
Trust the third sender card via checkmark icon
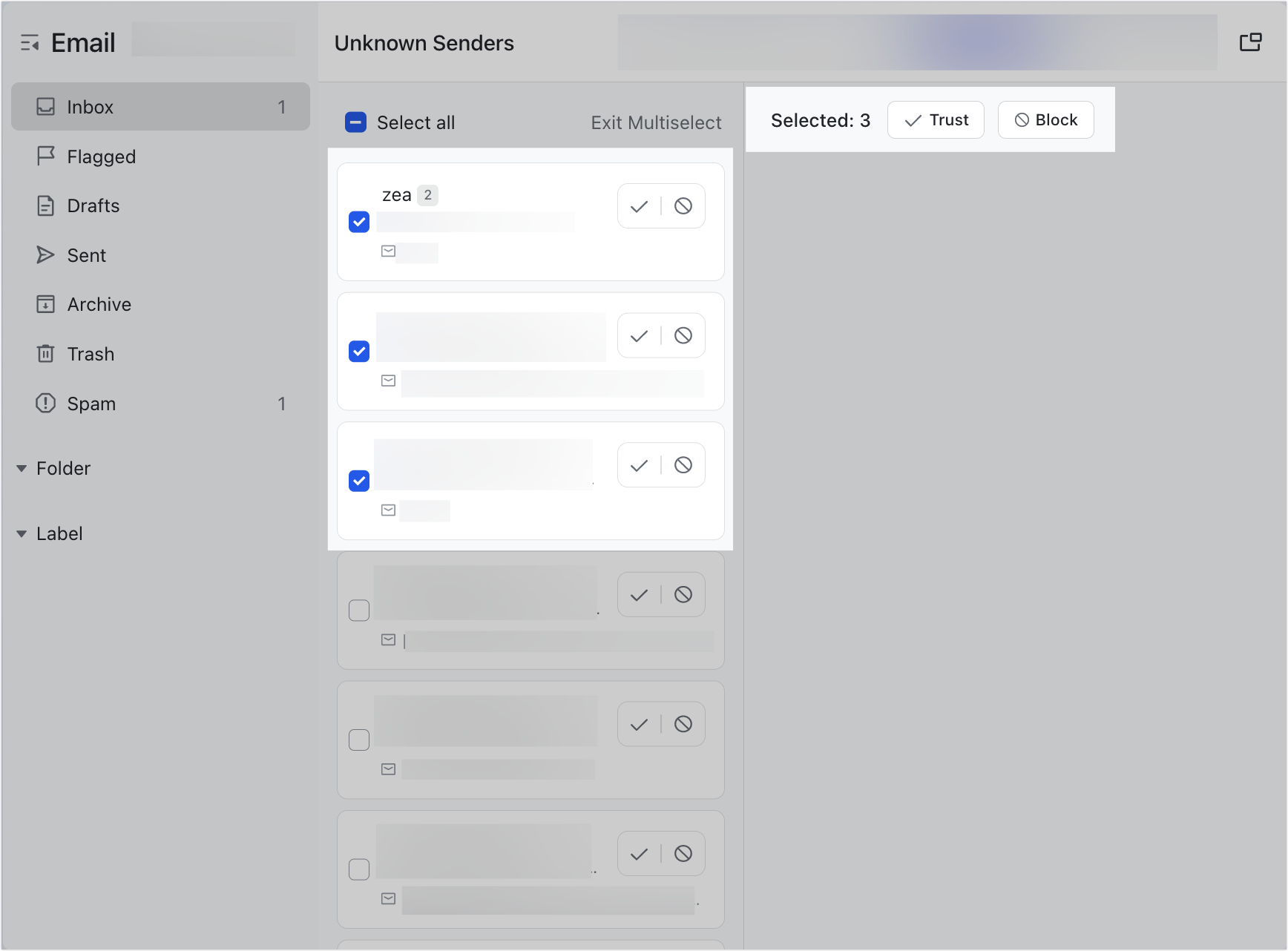[639, 465]
